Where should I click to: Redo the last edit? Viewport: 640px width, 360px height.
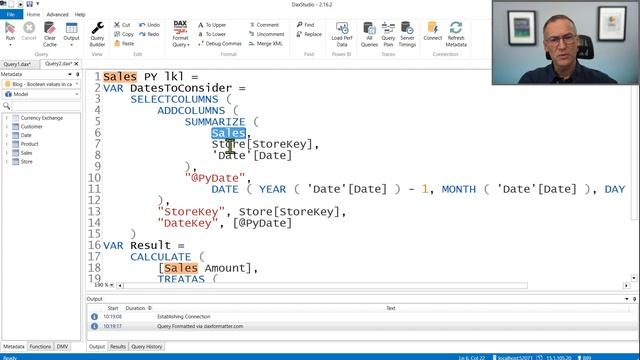pyautogui.click(x=149, y=34)
